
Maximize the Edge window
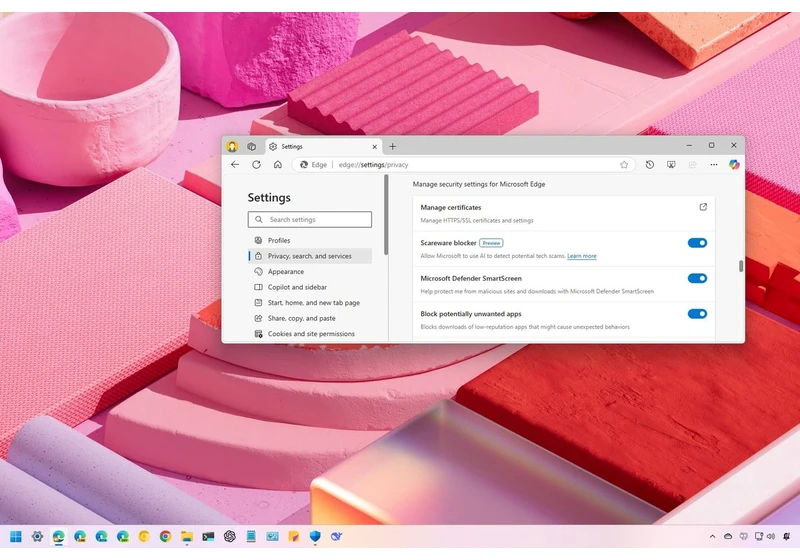coord(711,145)
